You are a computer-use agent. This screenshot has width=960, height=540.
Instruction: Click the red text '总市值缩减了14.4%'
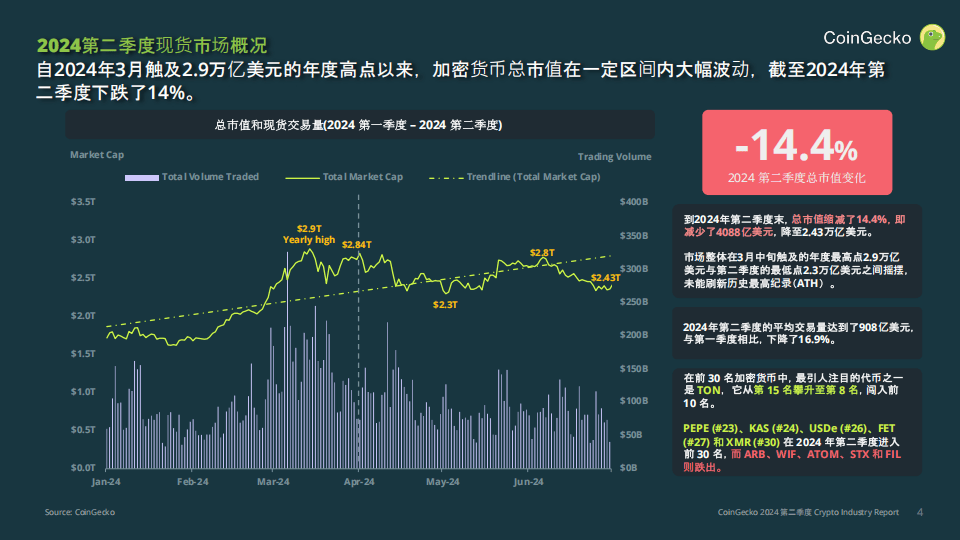click(839, 219)
